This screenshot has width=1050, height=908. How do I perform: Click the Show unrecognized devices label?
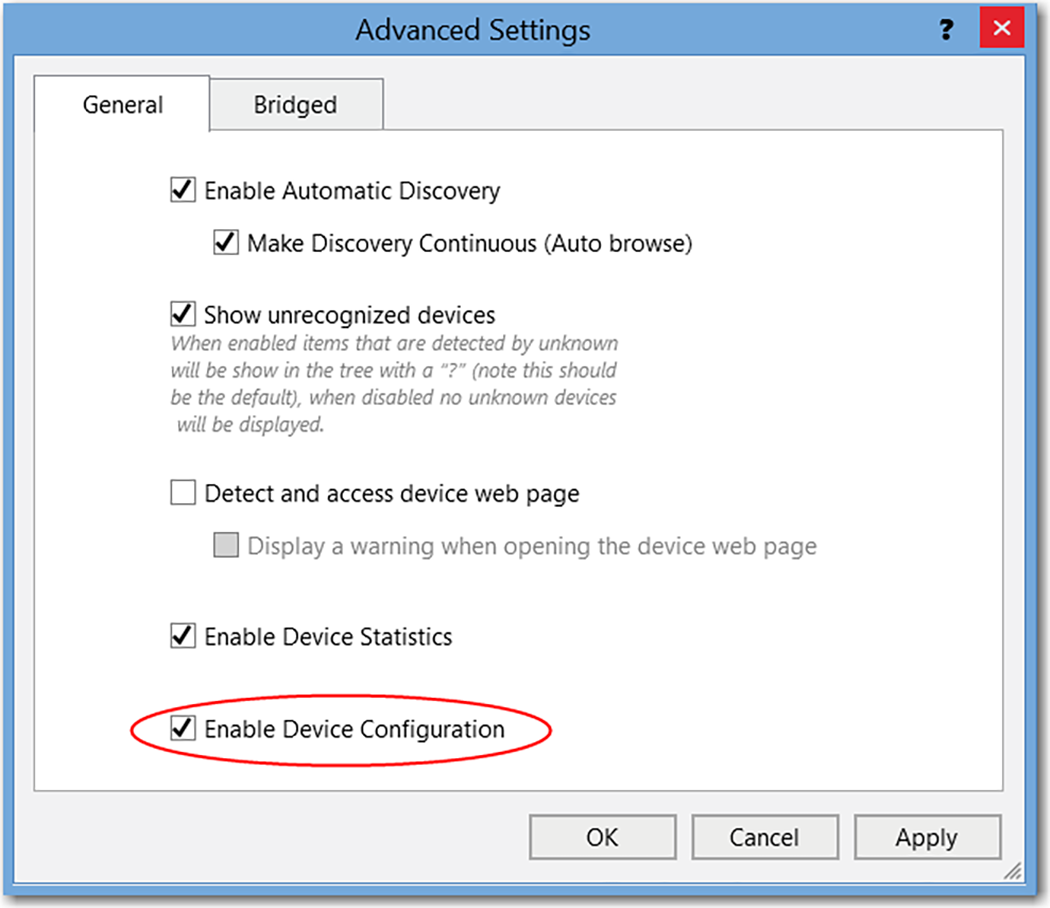349,314
